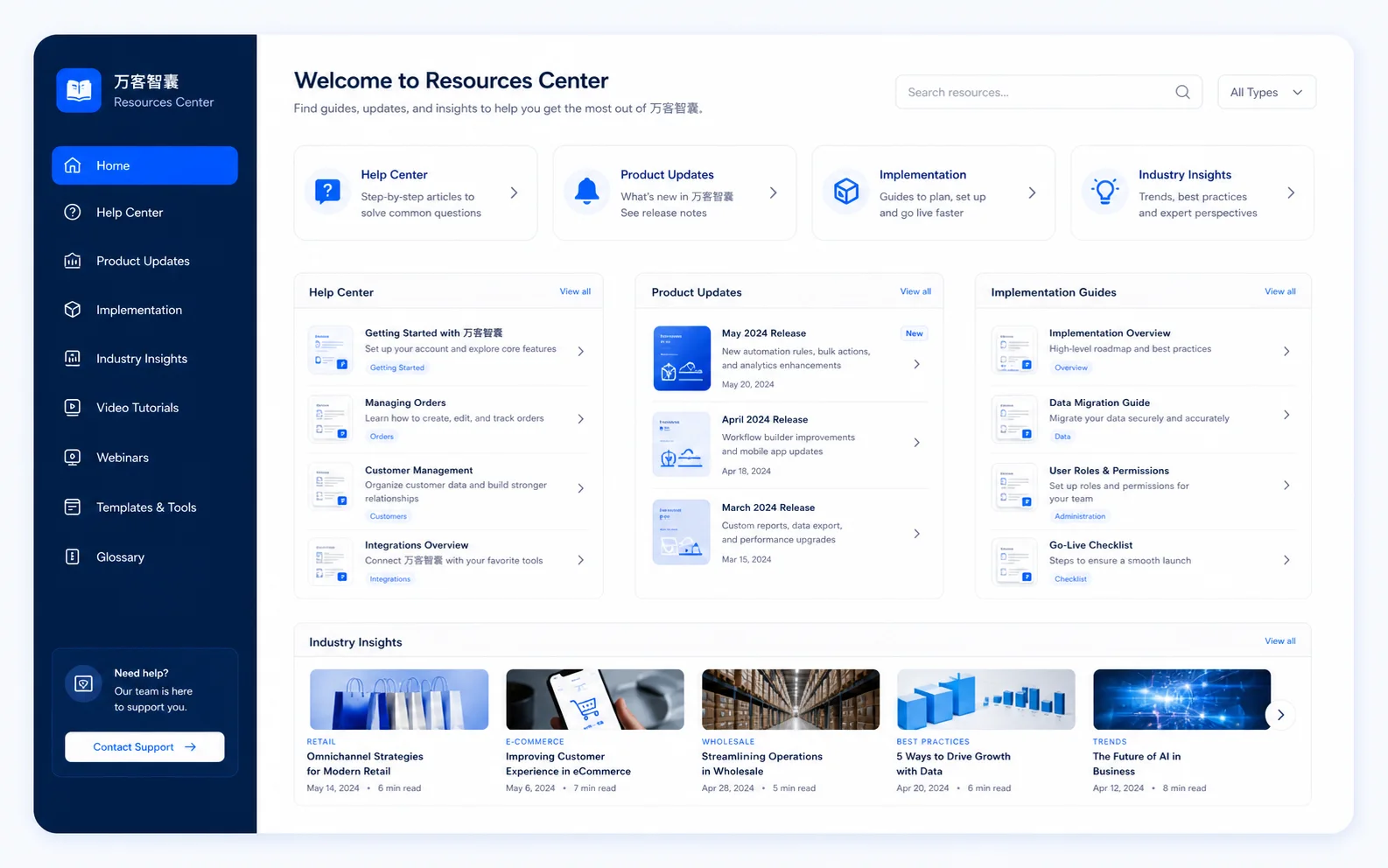Viewport: 1388px width, 868px height.
Task: Show next Industry Insights articles with the arrow
Action: point(1280,715)
